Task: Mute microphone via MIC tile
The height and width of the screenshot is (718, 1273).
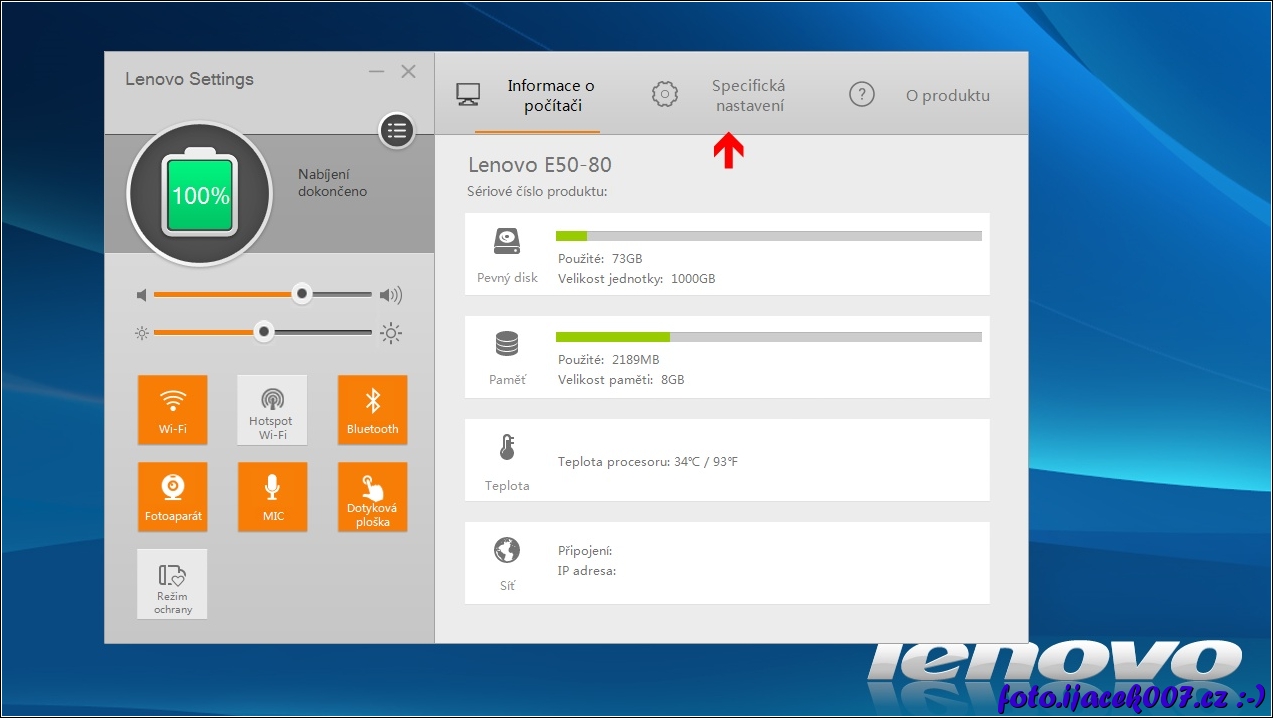Action: [x=272, y=496]
